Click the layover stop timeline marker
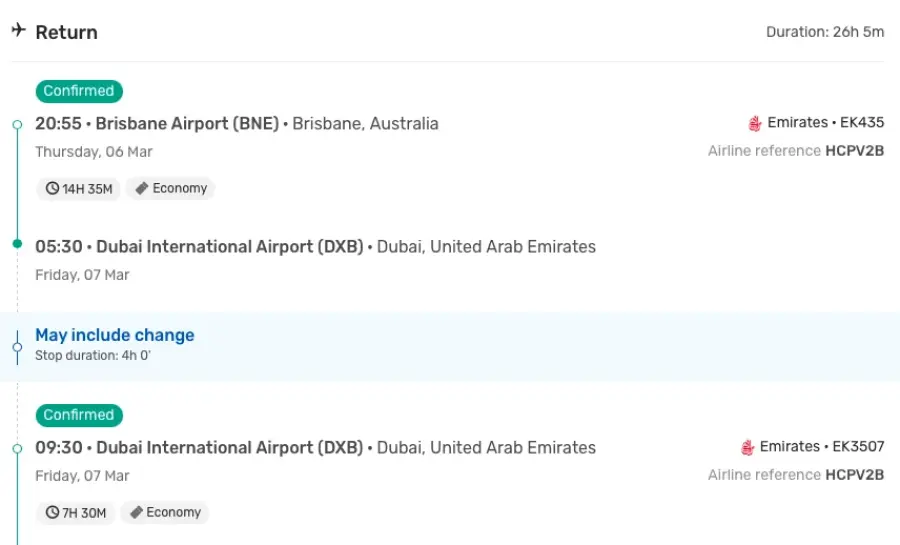 (17, 347)
